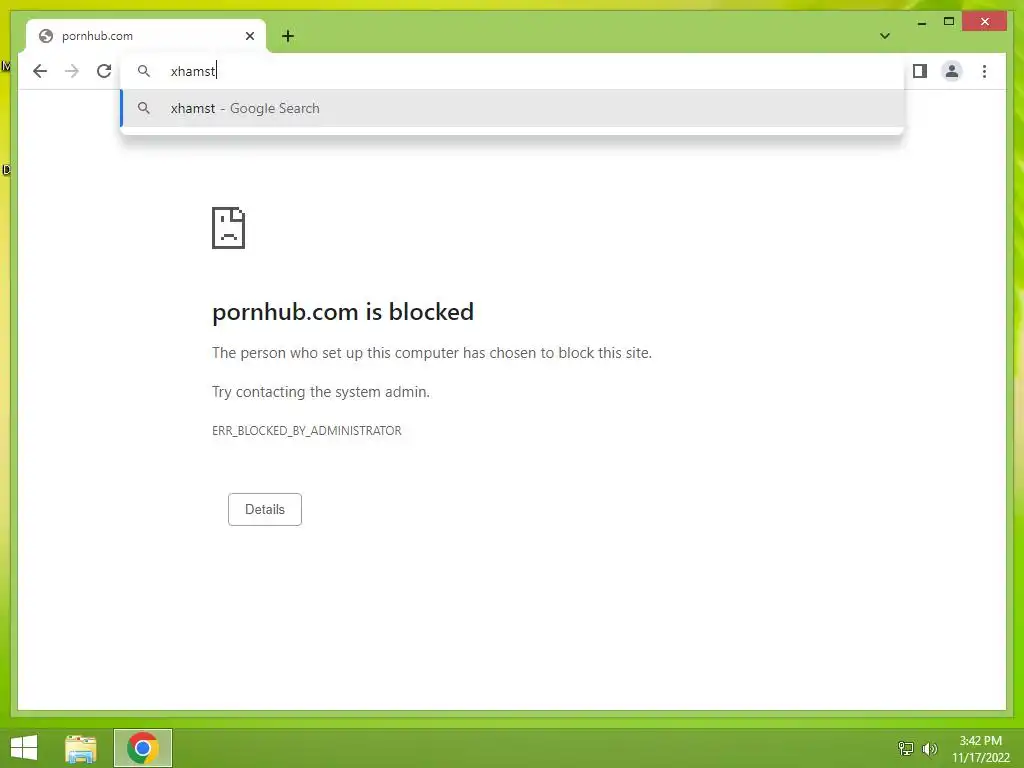Click the globe favicon on the tab
Image resolution: width=1024 pixels, height=768 pixels.
[46, 36]
